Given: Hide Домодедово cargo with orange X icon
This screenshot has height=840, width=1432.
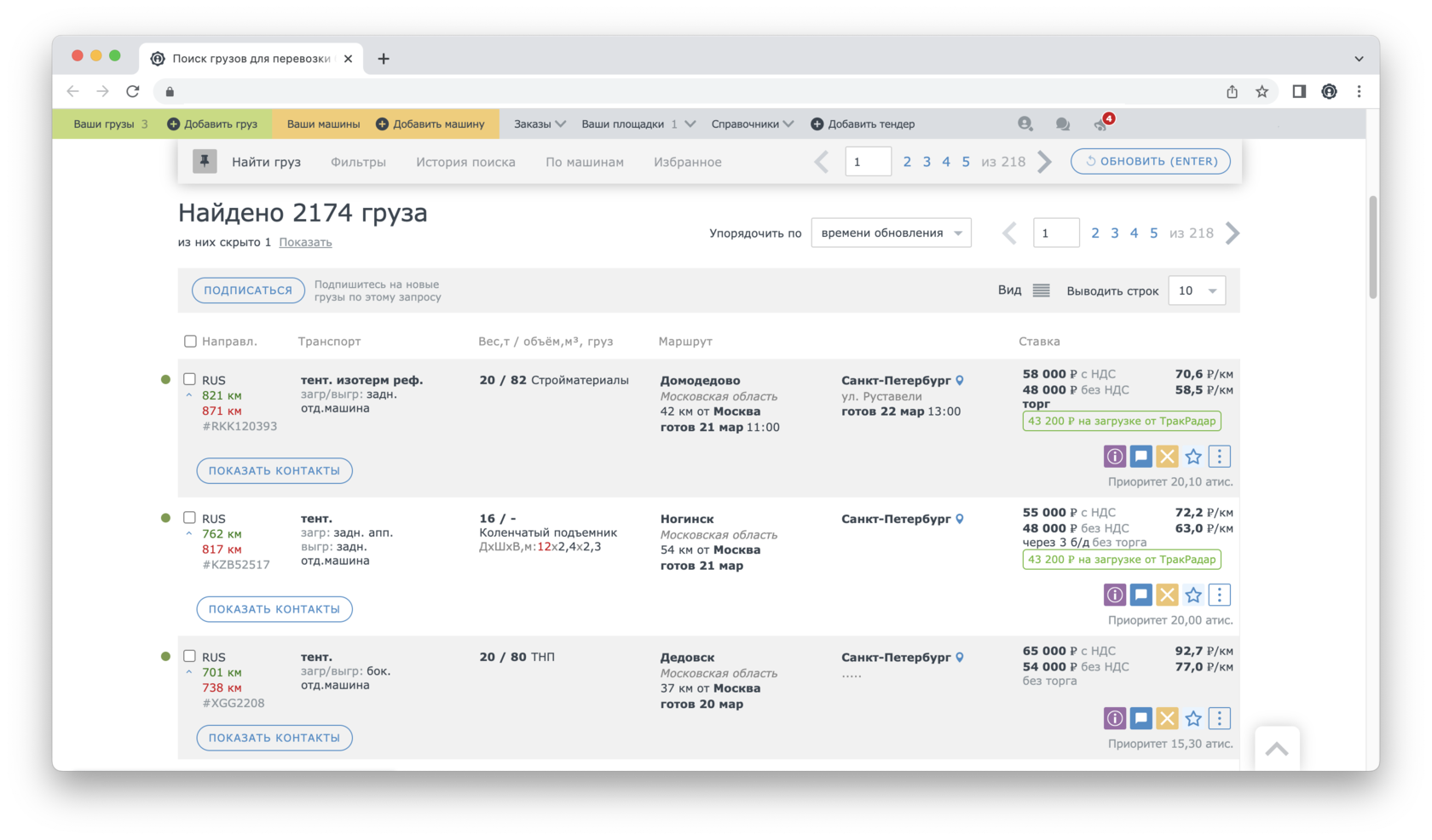Looking at the screenshot, I should 1167,457.
